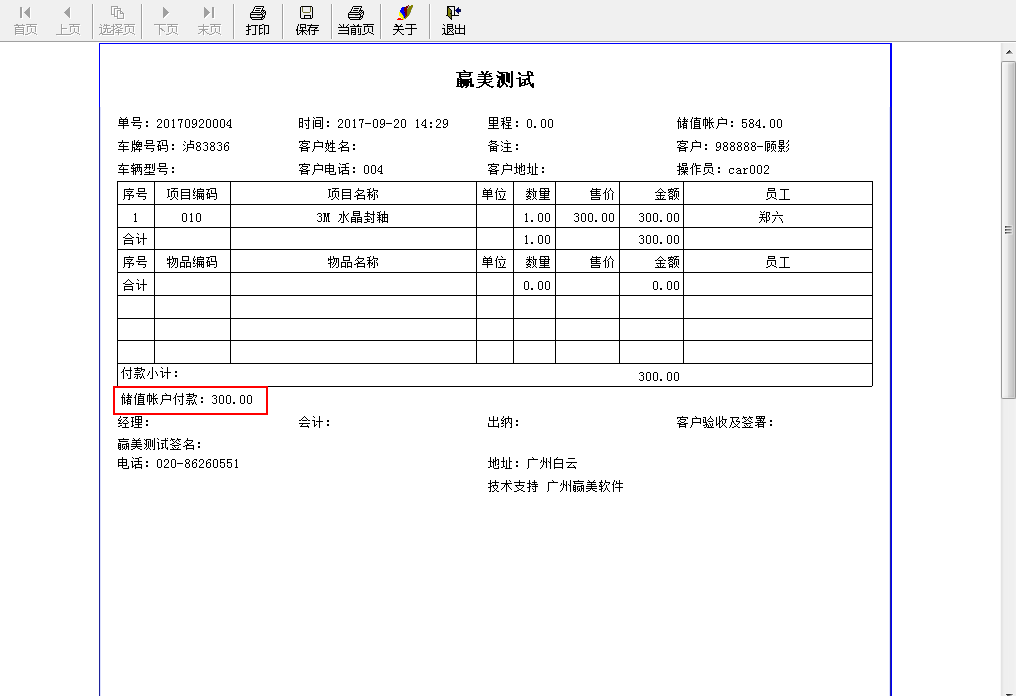Open the 关于 about dialog
The width and height of the screenshot is (1016, 696).
(404, 20)
